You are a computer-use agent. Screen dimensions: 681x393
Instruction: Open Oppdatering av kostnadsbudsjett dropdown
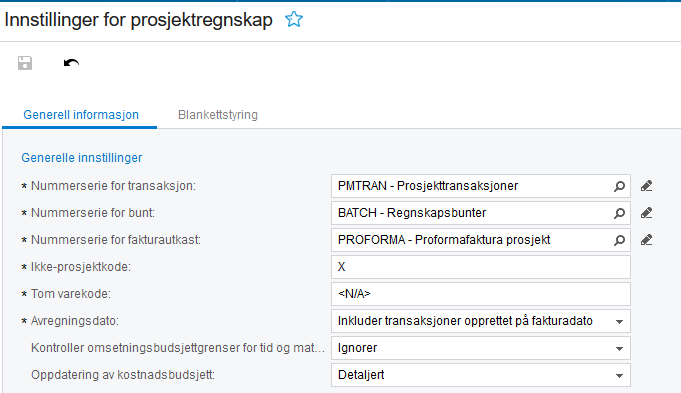pos(619,375)
